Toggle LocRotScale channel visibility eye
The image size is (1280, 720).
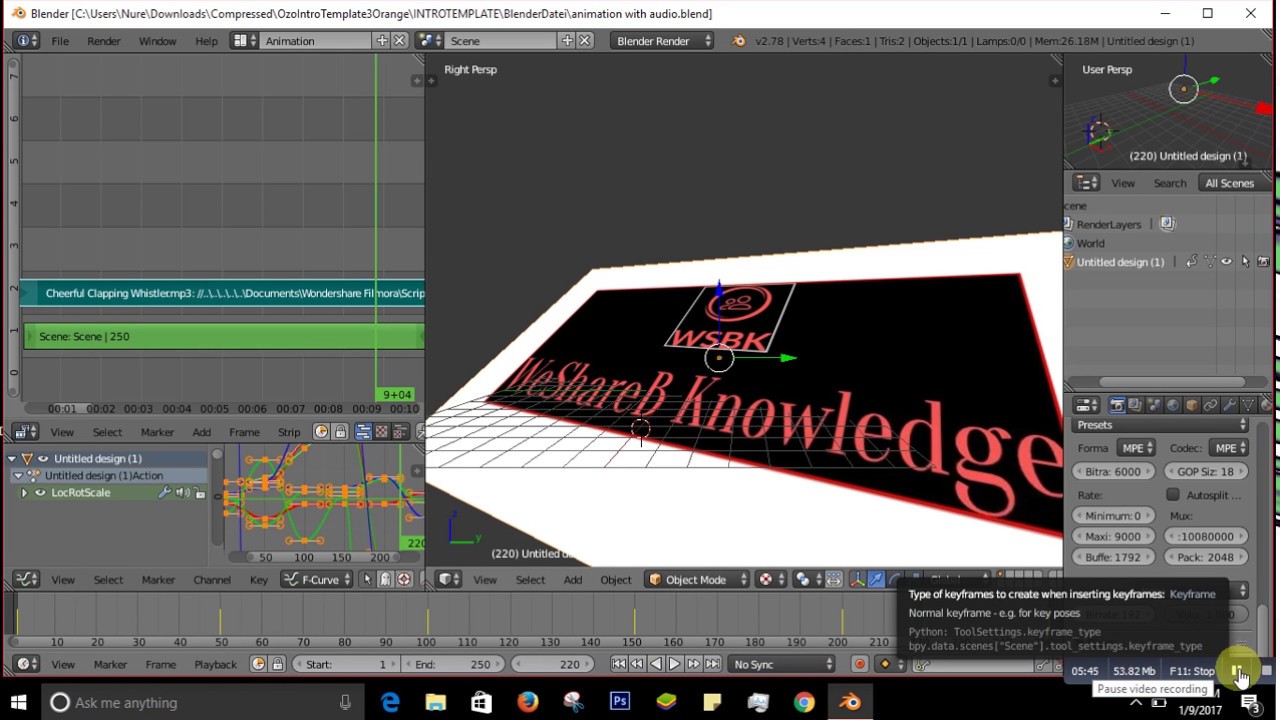coord(40,493)
